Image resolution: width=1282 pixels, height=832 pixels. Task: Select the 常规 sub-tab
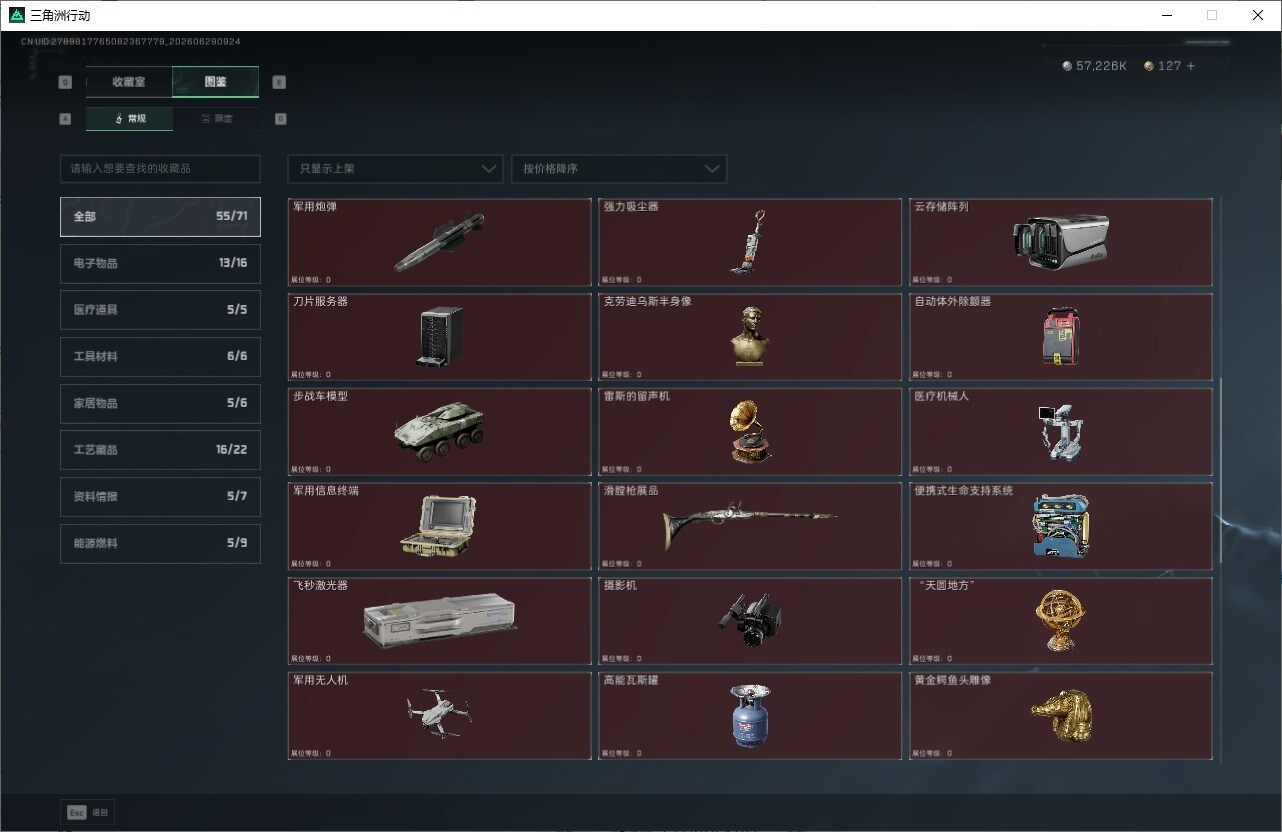tap(129, 118)
